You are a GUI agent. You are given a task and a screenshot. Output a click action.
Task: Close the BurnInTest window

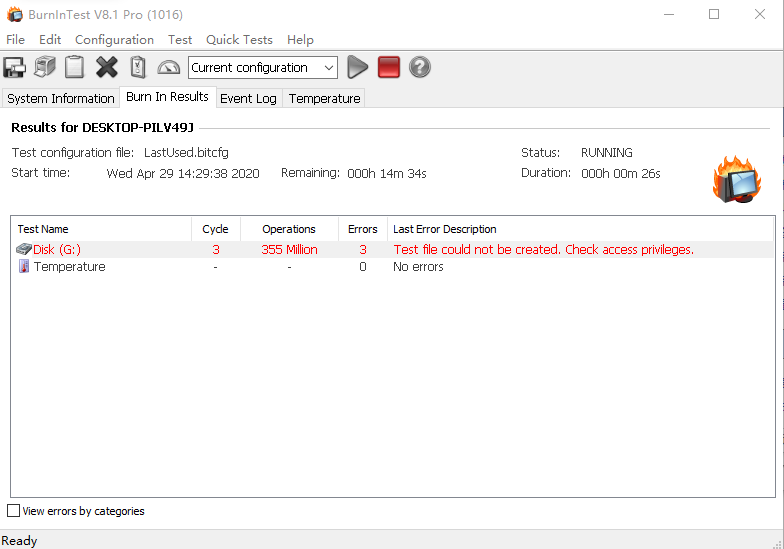[x=760, y=14]
